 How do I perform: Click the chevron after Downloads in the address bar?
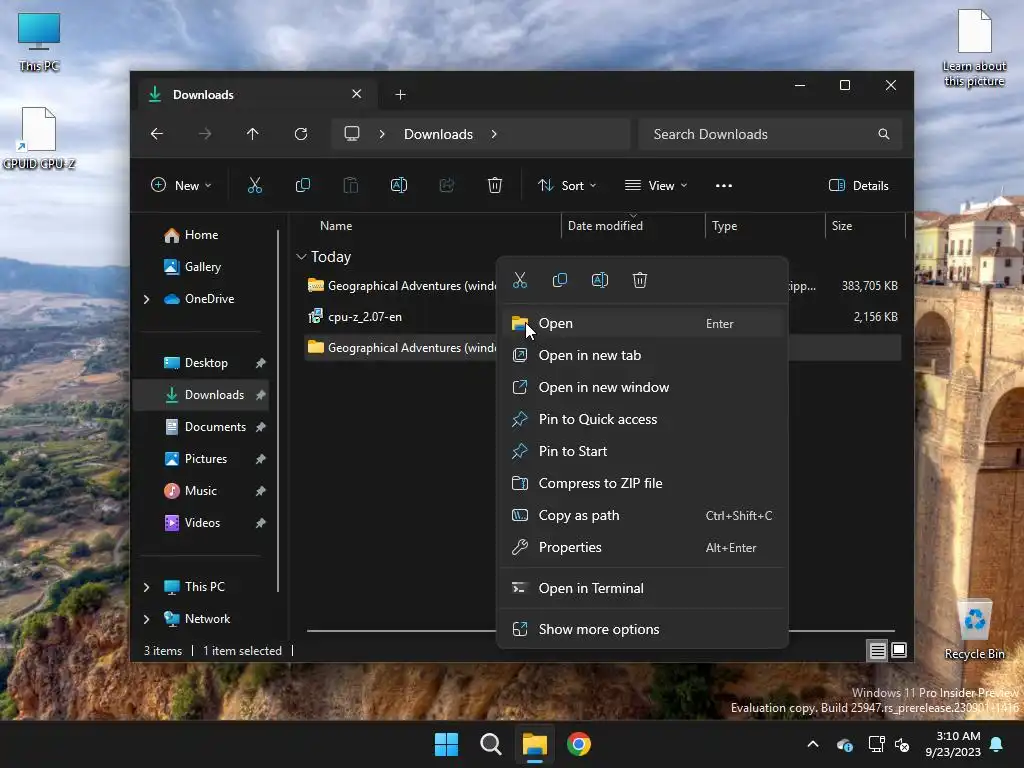coord(494,134)
